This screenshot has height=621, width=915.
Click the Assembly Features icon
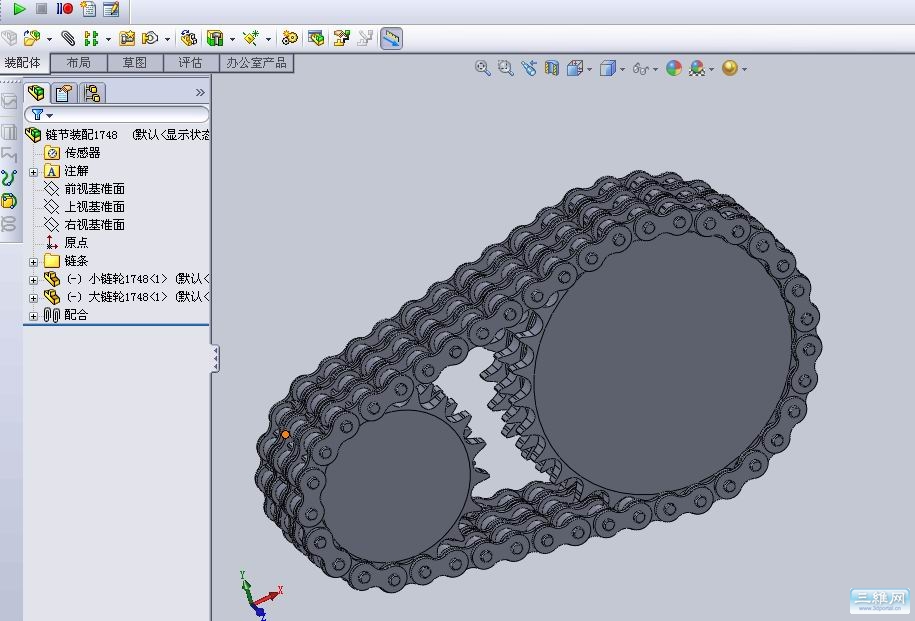coord(215,39)
